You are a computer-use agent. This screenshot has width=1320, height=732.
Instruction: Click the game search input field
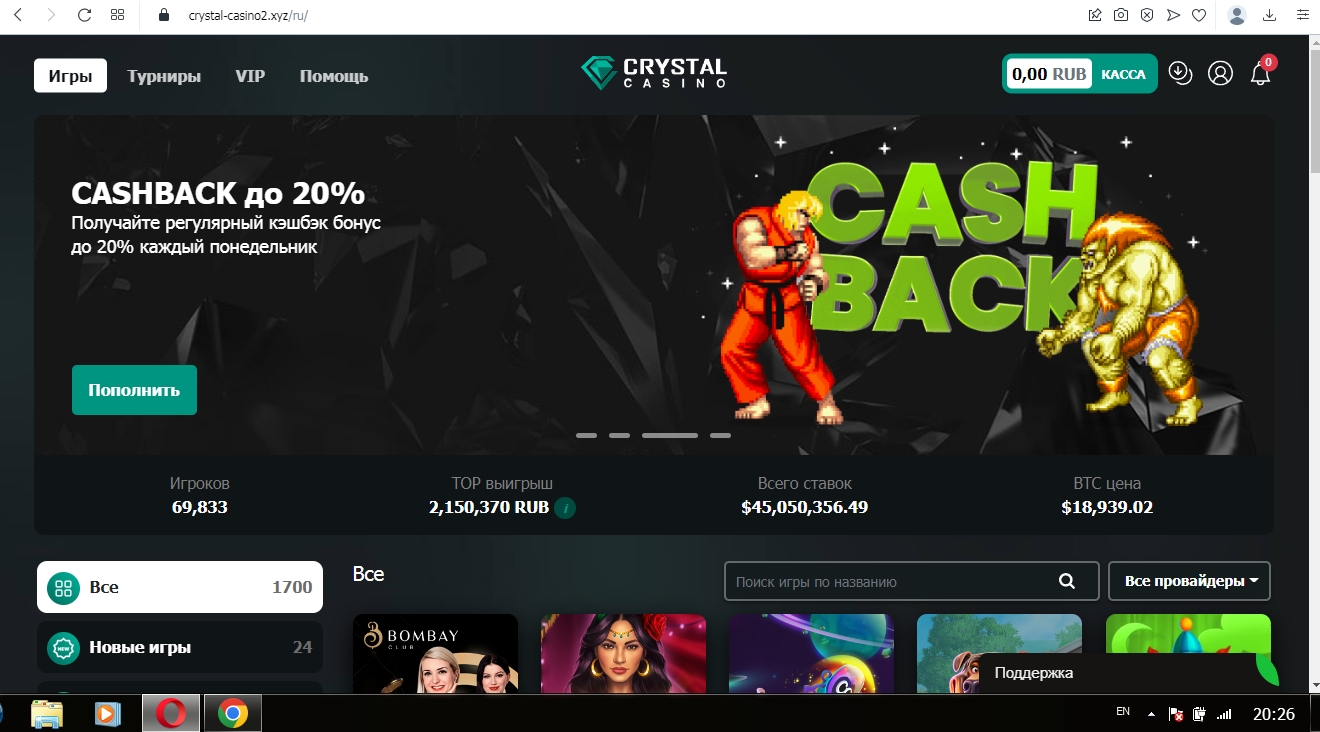click(892, 581)
